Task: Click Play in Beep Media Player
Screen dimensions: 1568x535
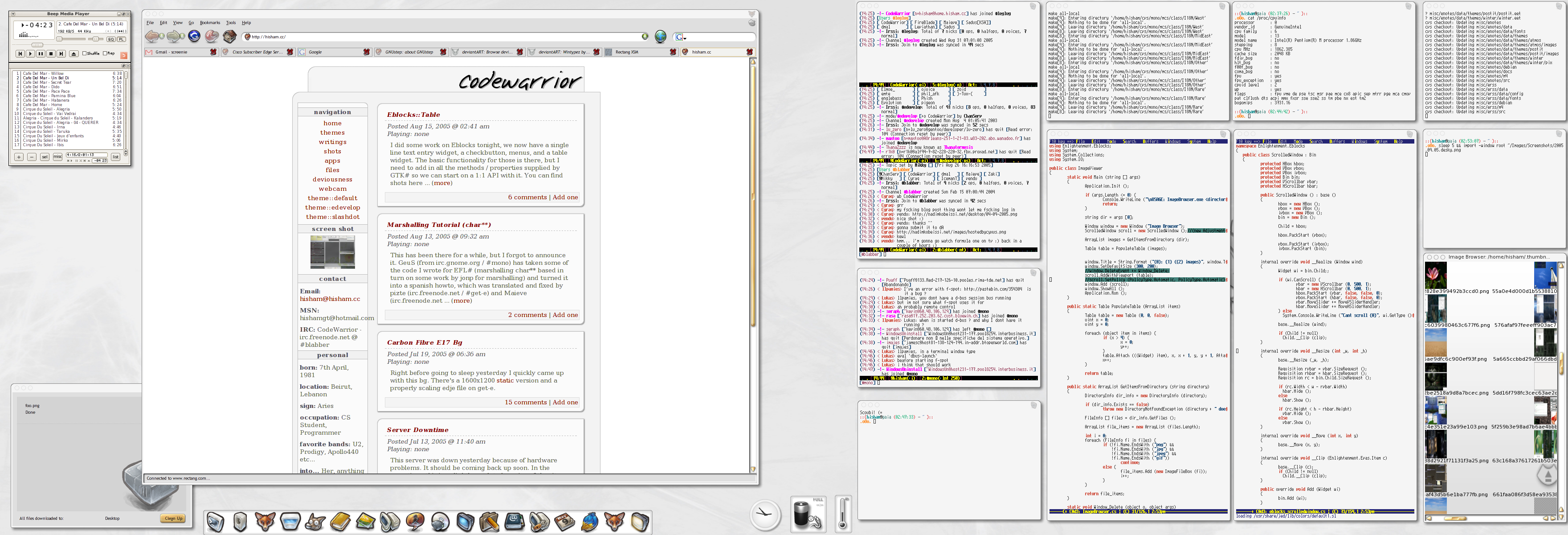Action: tap(30, 53)
